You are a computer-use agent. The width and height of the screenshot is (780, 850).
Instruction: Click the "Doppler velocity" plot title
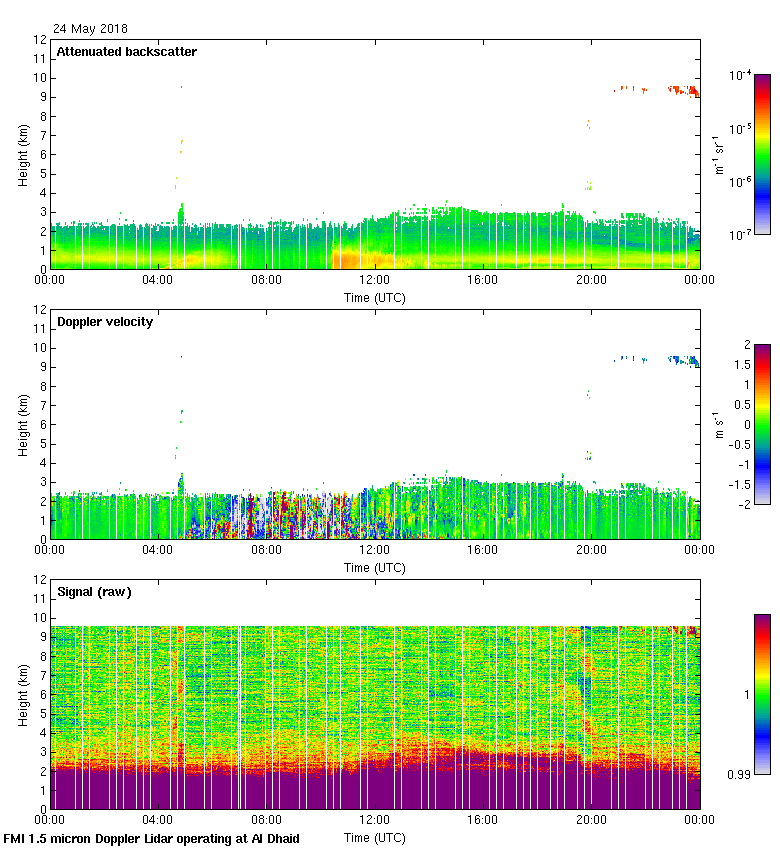click(x=105, y=322)
